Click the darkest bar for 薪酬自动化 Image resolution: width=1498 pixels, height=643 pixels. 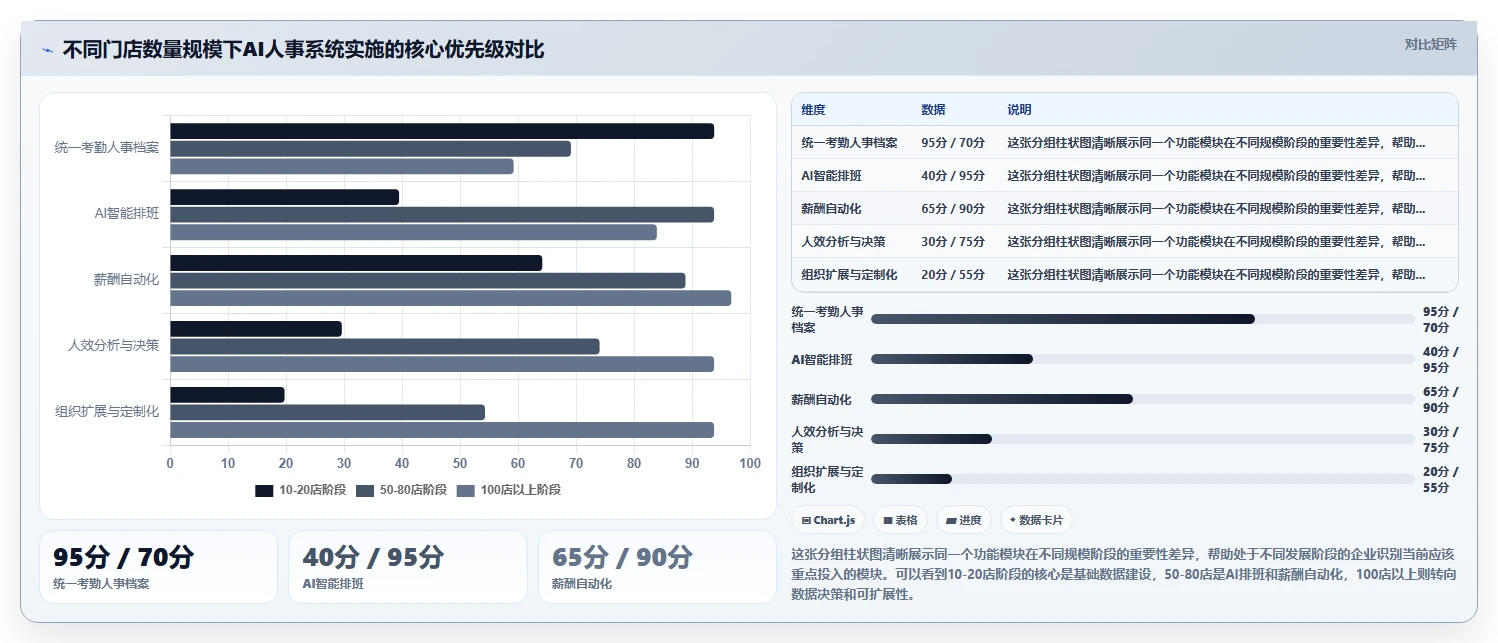click(x=356, y=263)
